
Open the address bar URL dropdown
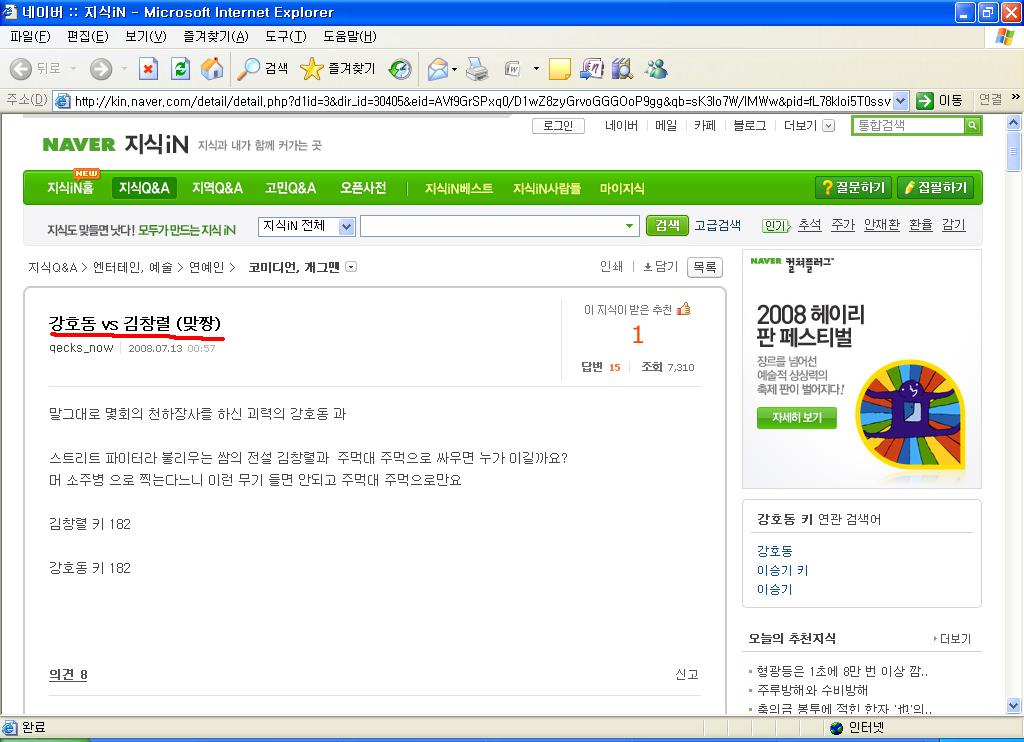click(901, 101)
